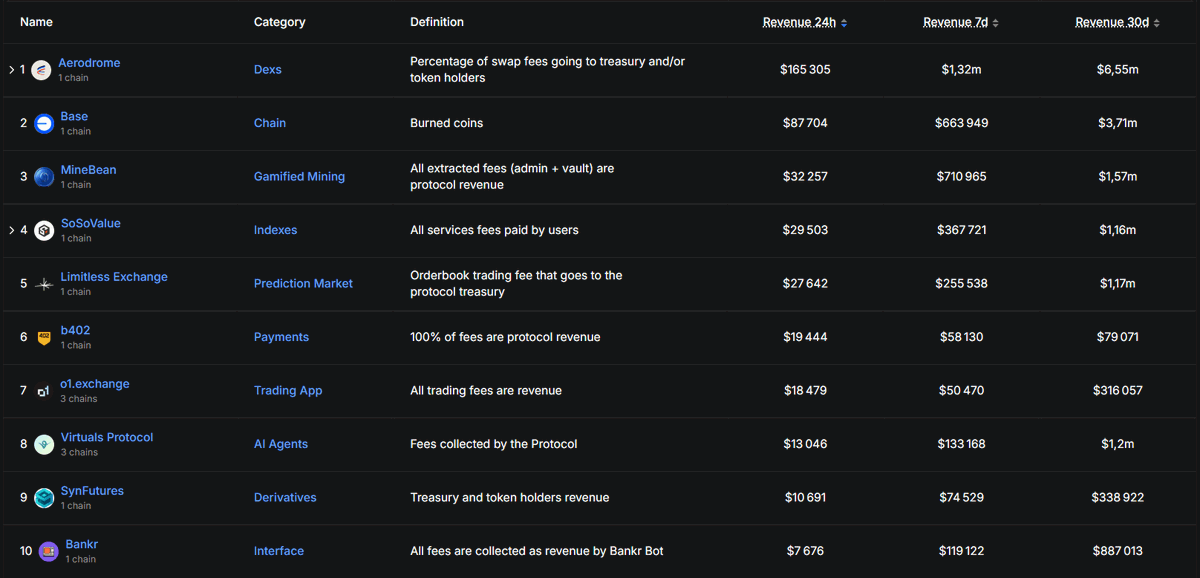This screenshot has height=578, width=1200.
Task: Open the Bankr protocol link
Action: [82, 545]
